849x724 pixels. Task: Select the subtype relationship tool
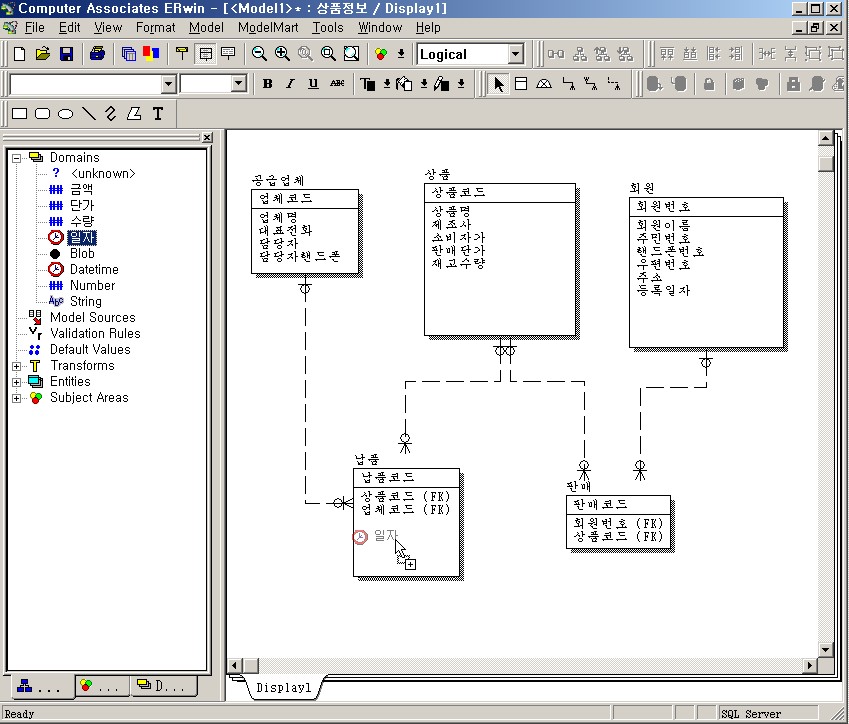tap(544, 84)
